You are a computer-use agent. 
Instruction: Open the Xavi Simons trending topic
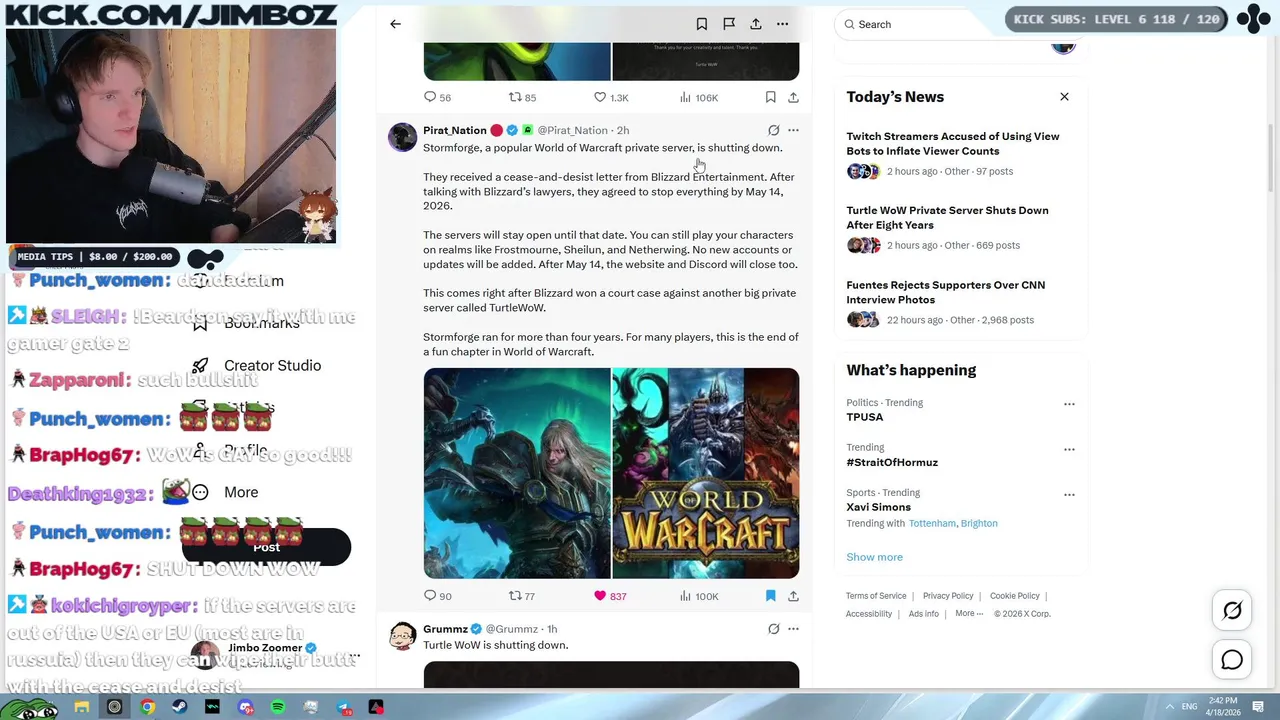coord(878,507)
